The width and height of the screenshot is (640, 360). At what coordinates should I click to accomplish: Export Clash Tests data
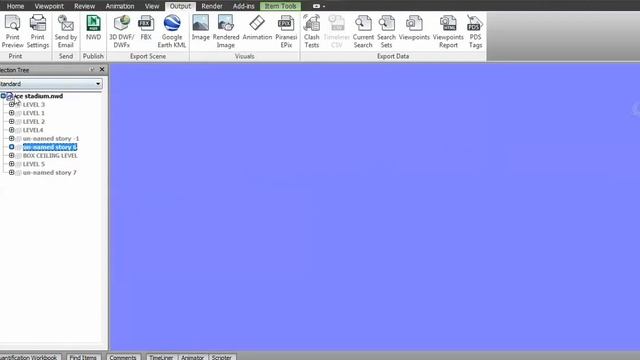311,31
